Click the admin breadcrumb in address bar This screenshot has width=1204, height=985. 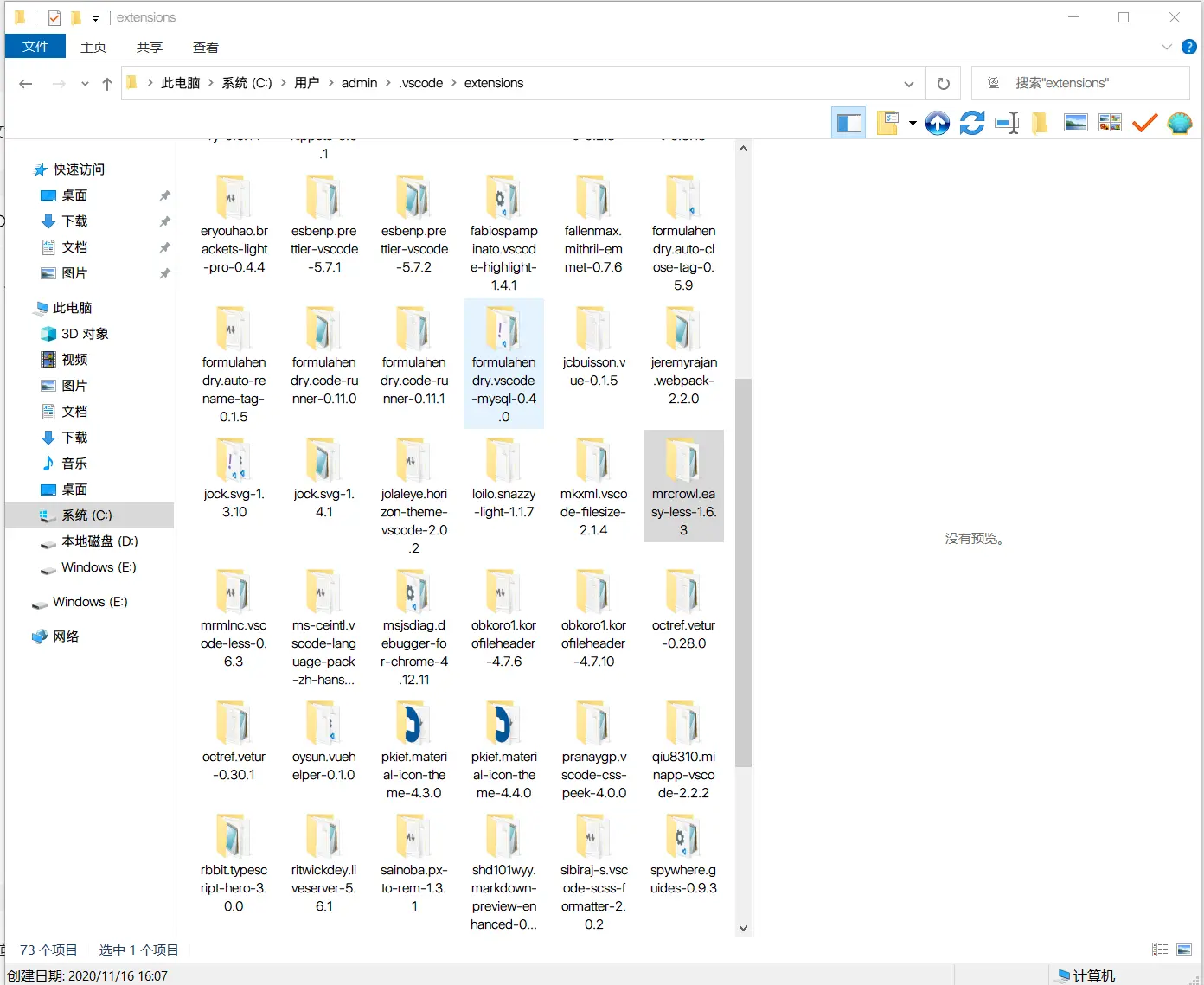pos(359,83)
